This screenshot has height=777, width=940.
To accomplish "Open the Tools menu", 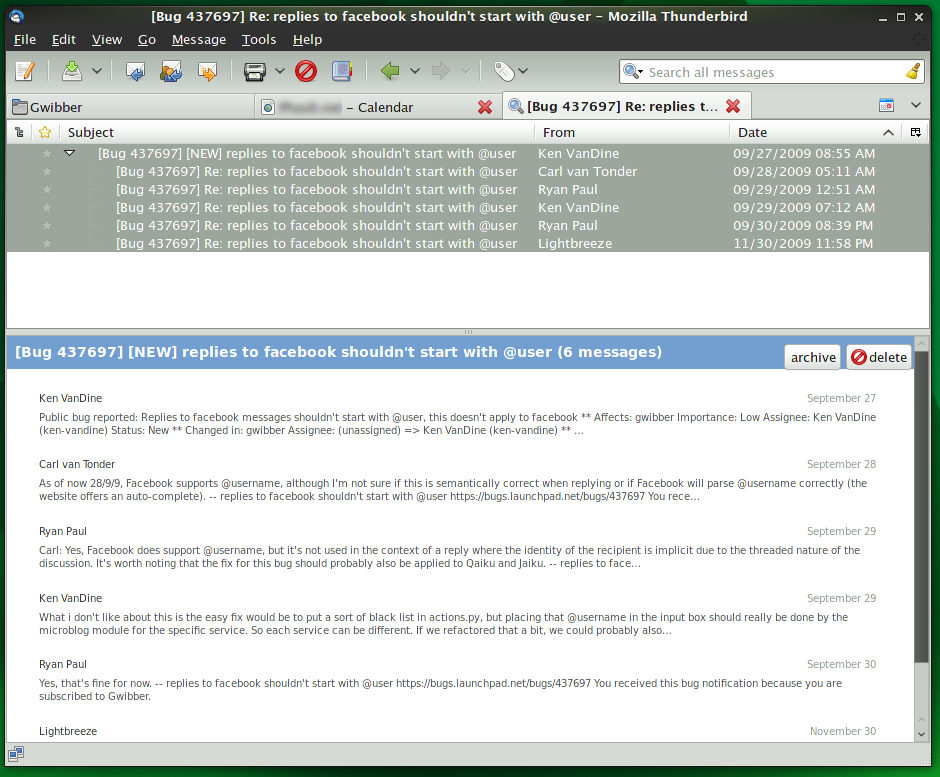I will tap(258, 40).
